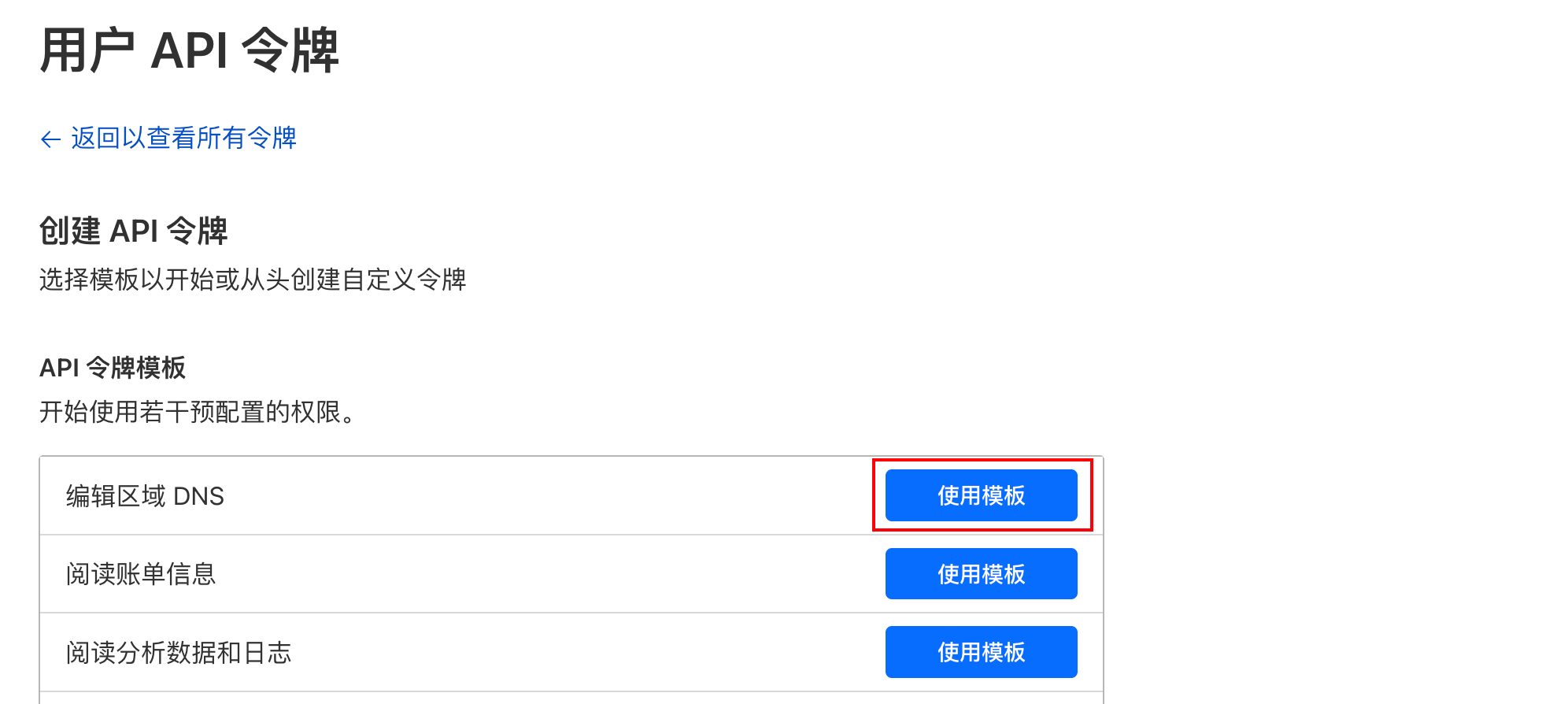1568x704 pixels.
Task: Click the back arrow icon
Action: click(x=50, y=139)
